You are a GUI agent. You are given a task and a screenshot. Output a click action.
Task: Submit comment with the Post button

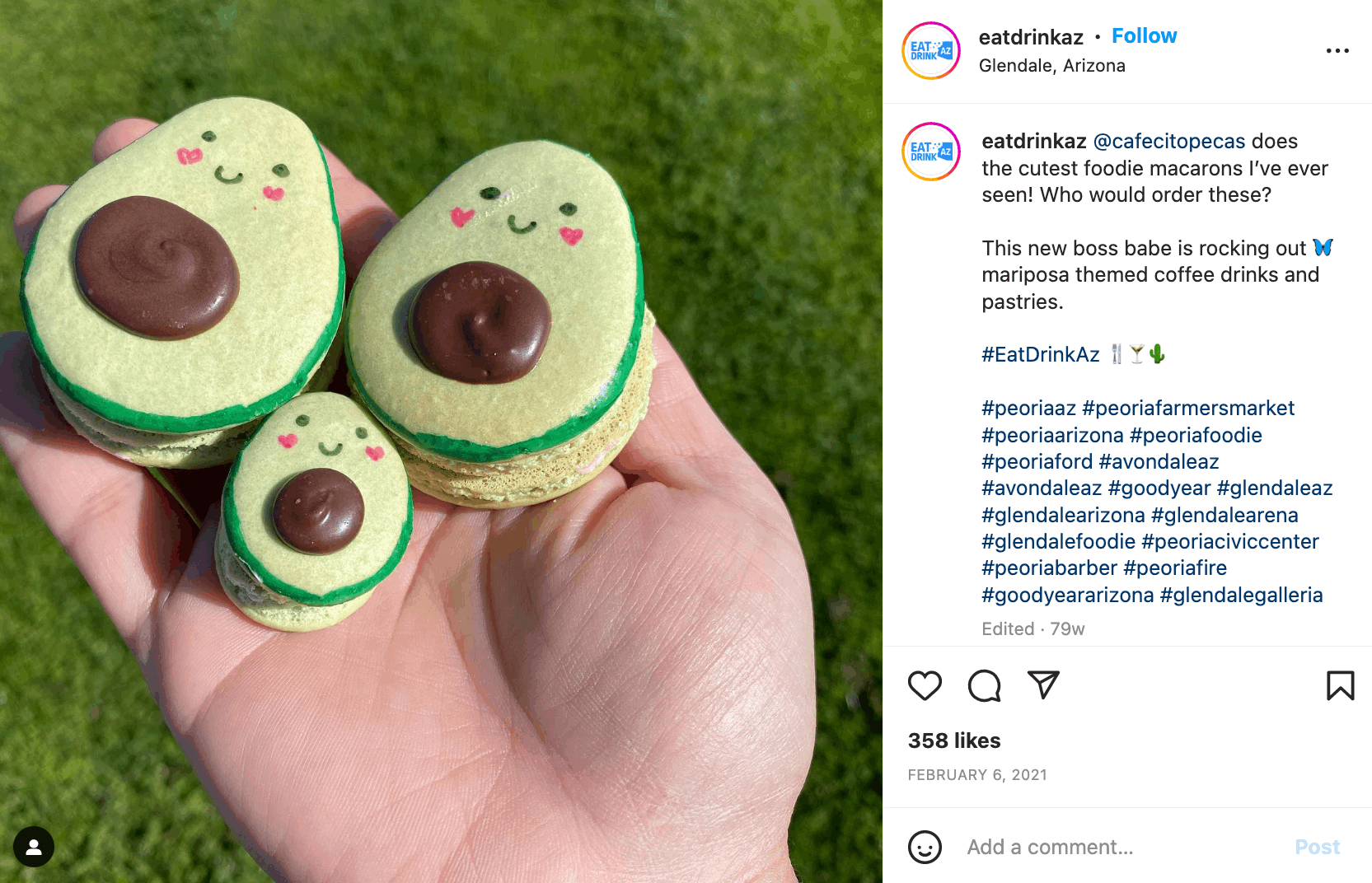(x=1317, y=847)
